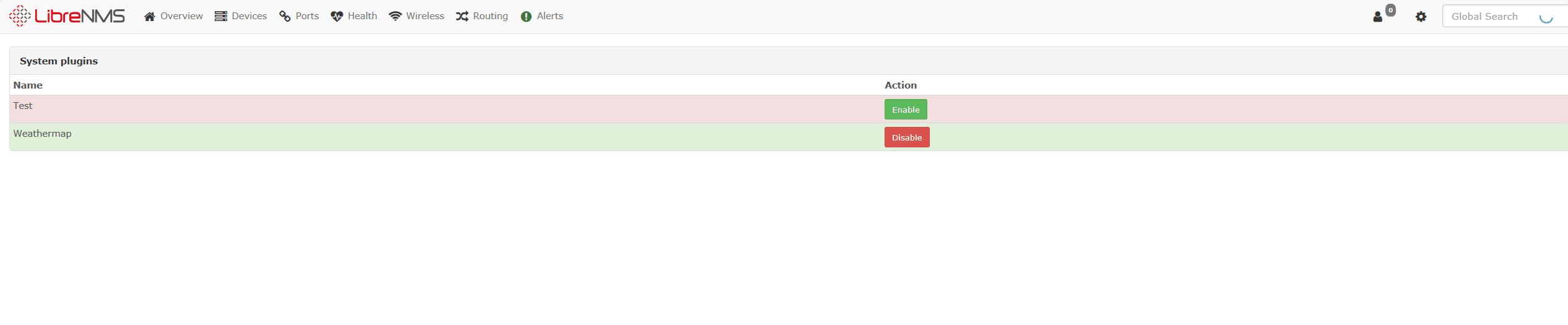Open the settings gear menu
The width and height of the screenshot is (1568, 325).
1421,17
